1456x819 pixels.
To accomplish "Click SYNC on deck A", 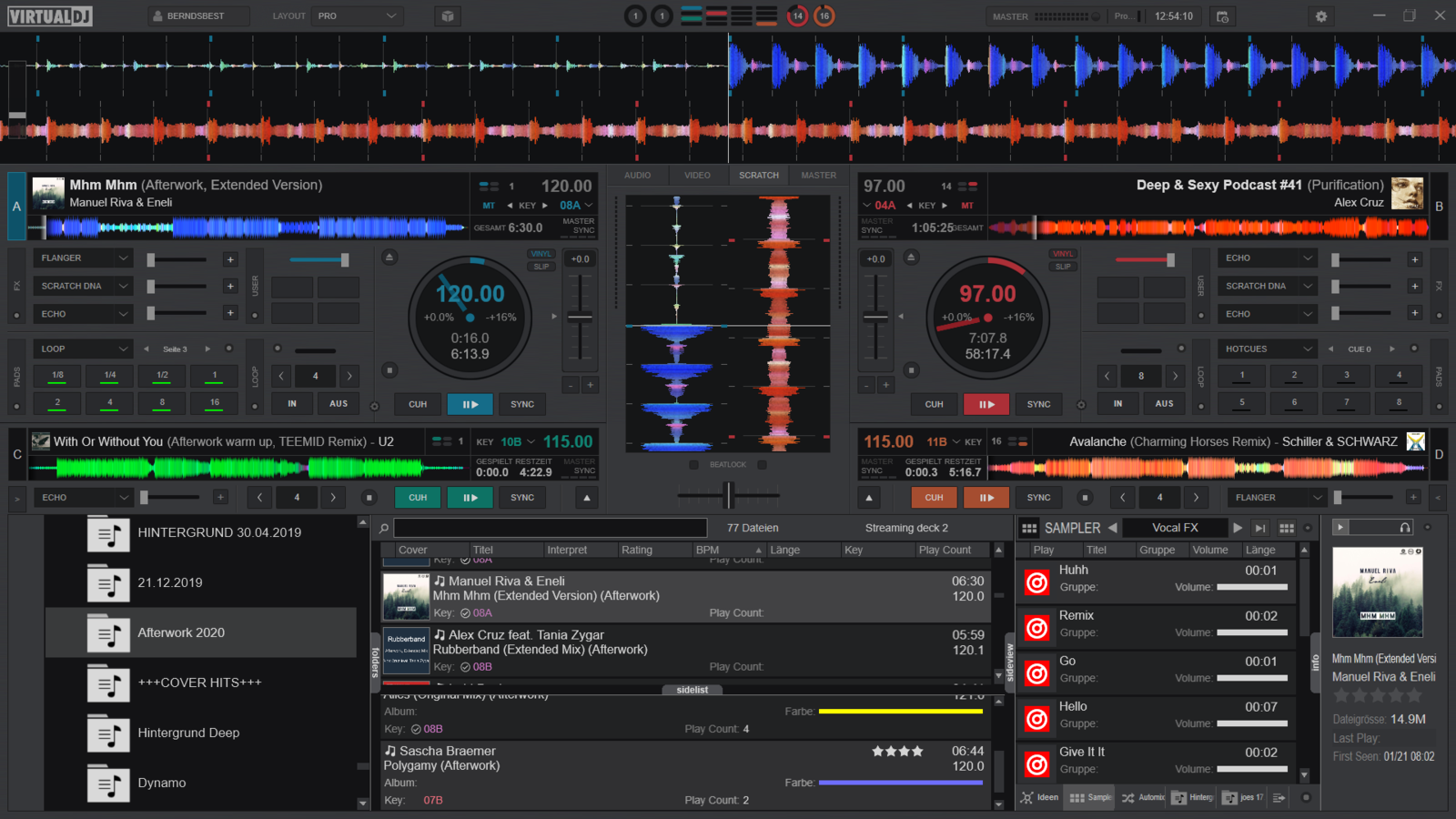I will (x=522, y=404).
